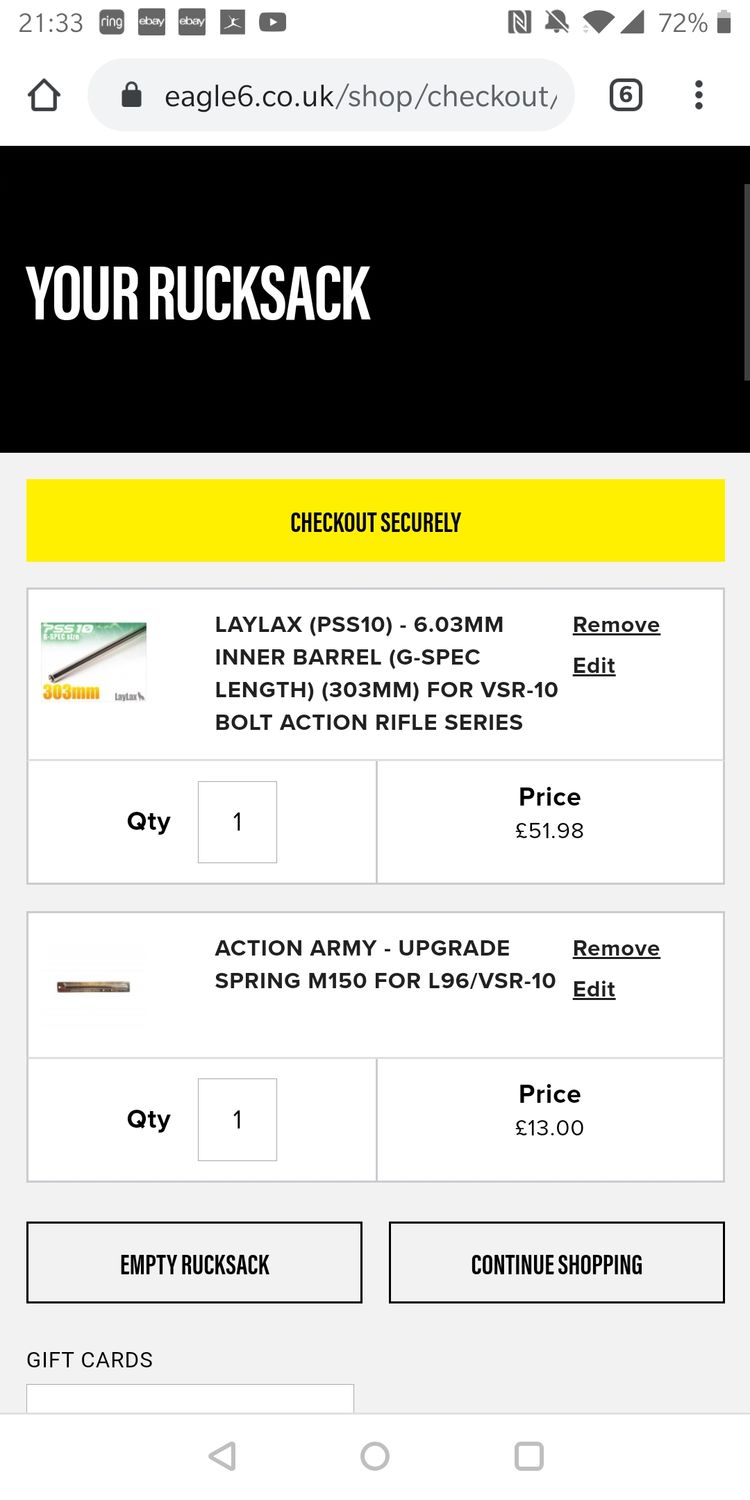Tap the Ring notification icon in status bar
This screenshot has width=750, height=1500.
(x=112, y=22)
